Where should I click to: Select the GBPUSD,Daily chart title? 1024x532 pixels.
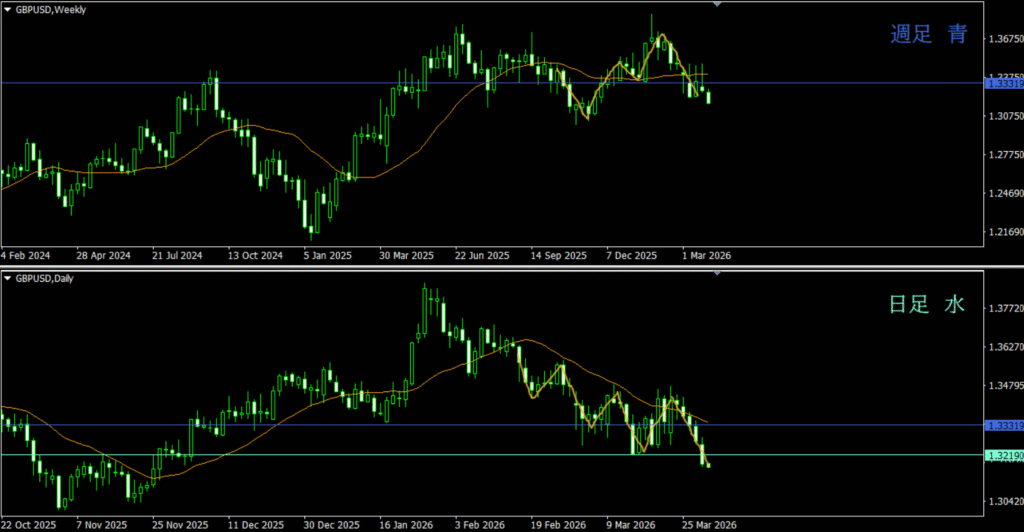[44, 278]
